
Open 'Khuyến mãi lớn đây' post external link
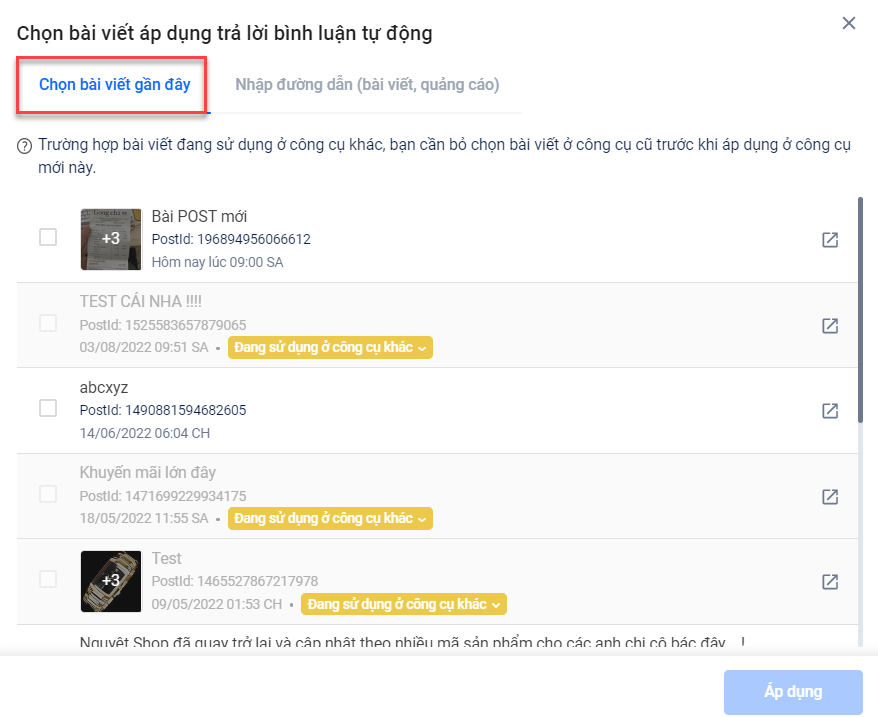(830, 496)
